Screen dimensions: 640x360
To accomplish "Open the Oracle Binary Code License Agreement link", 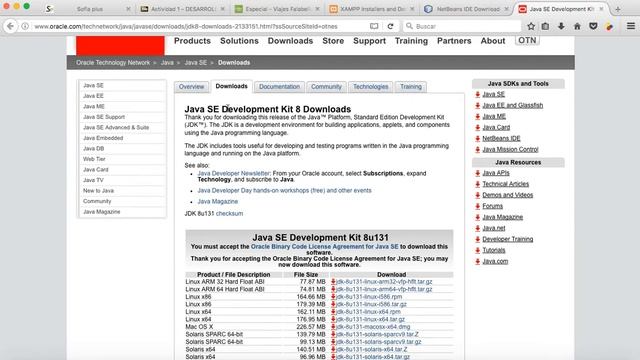I will pyautogui.click(x=324, y=247).
